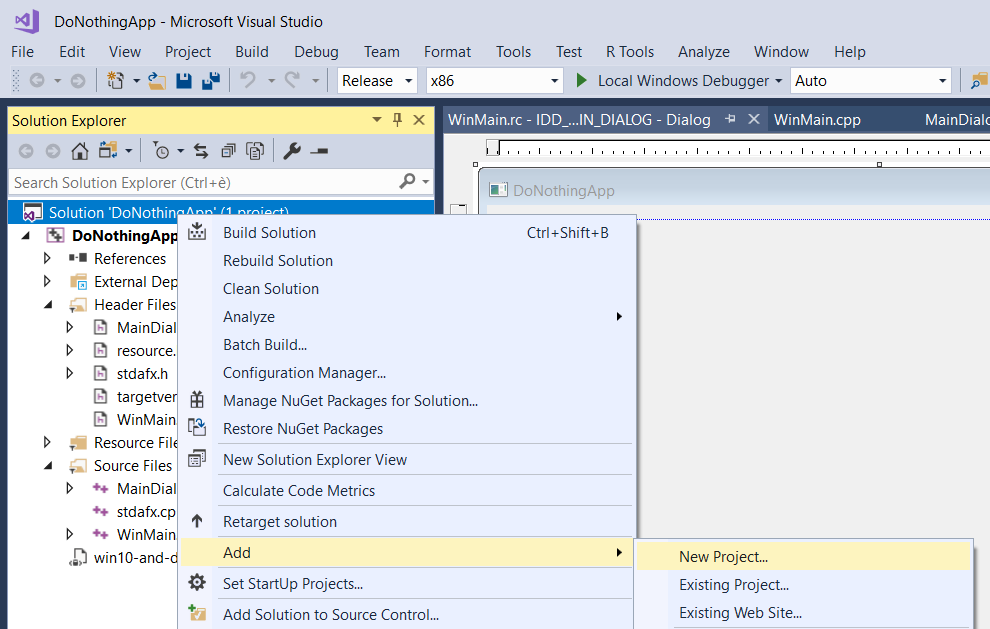Toggle Preview Selected Items in Solution Explorer

319,151
